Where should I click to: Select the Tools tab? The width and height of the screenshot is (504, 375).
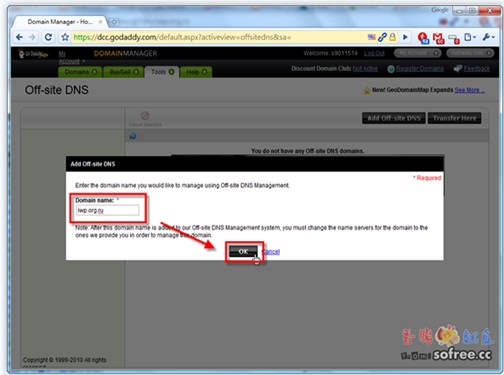[162, 72]
